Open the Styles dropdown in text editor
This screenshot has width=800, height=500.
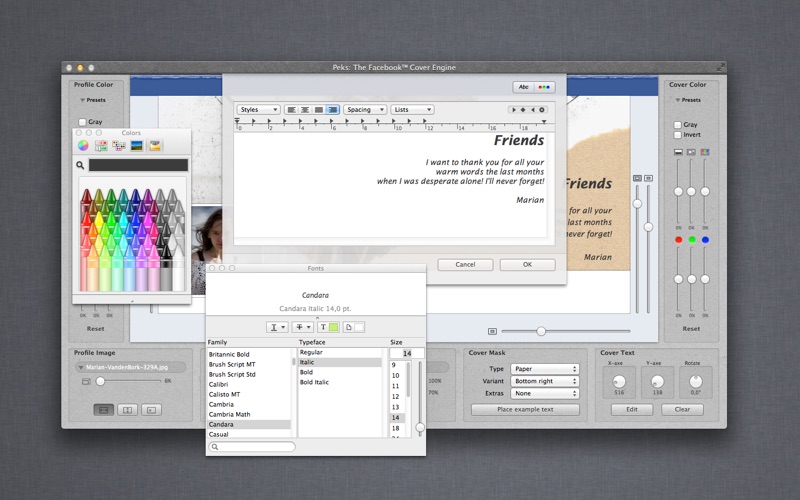coord(258,110)
